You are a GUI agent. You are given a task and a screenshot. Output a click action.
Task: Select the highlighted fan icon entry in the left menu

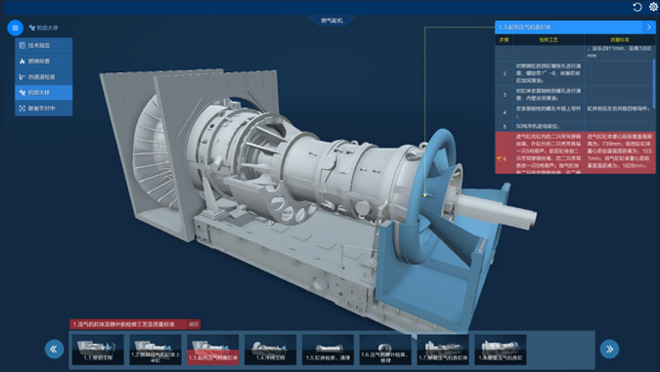[x=44, y=93]
